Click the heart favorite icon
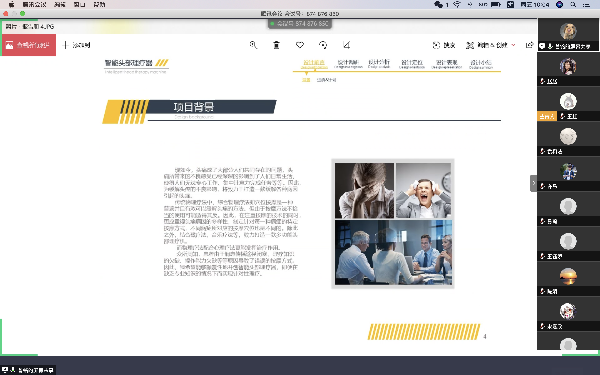600x375 pixels. tap(300, 45)
